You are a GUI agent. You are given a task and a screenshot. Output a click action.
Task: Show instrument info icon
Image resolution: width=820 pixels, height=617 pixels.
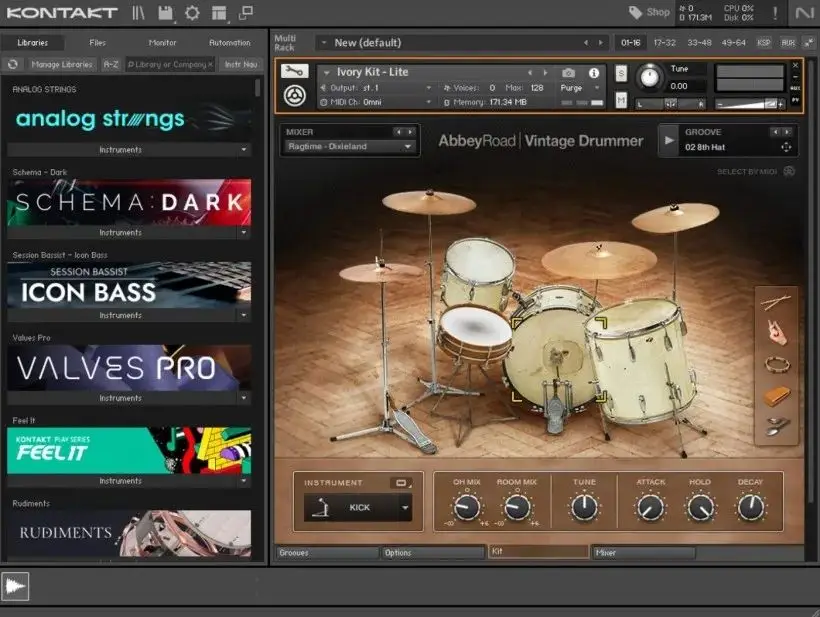tap(594, 73)
